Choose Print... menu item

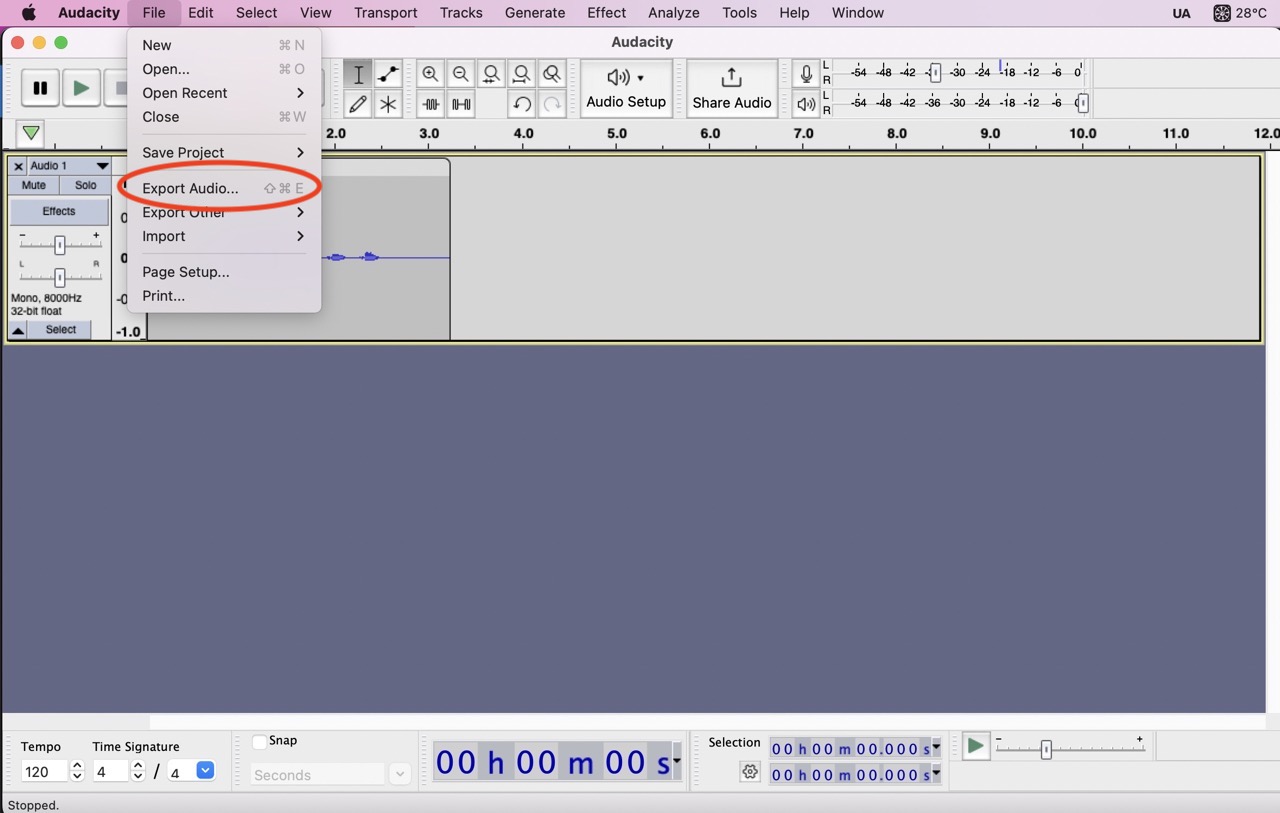tap(224, 296)
